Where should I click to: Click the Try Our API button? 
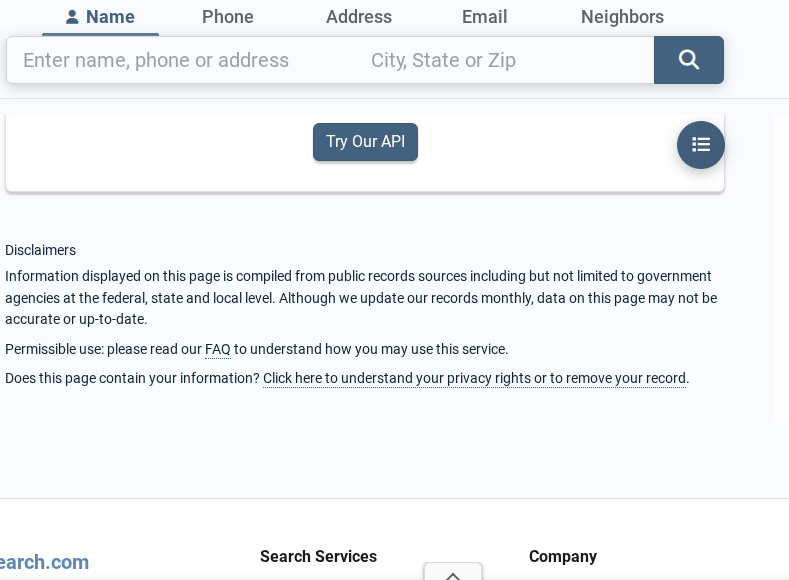(365, 142)
